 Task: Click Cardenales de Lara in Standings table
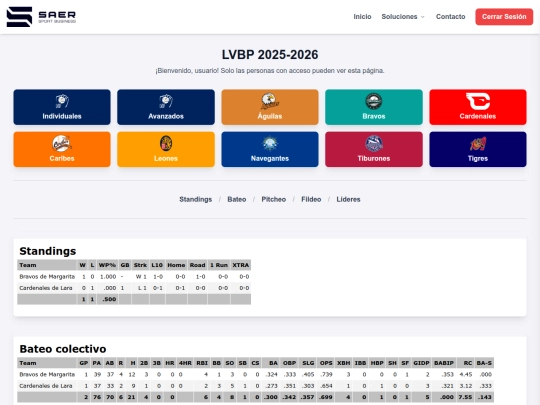[x=46, y=288]
